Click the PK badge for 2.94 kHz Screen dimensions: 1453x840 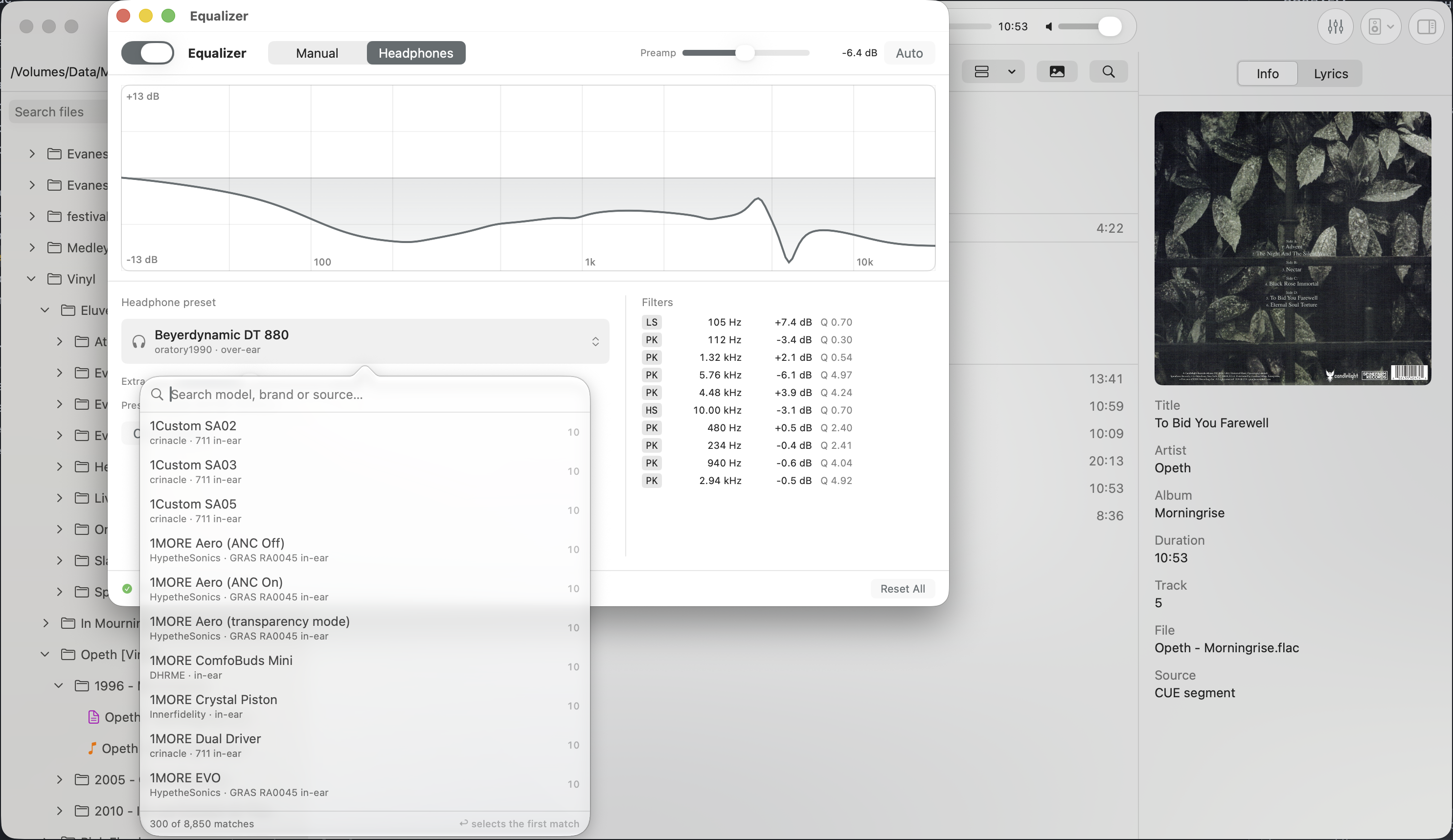click(652, 481)
